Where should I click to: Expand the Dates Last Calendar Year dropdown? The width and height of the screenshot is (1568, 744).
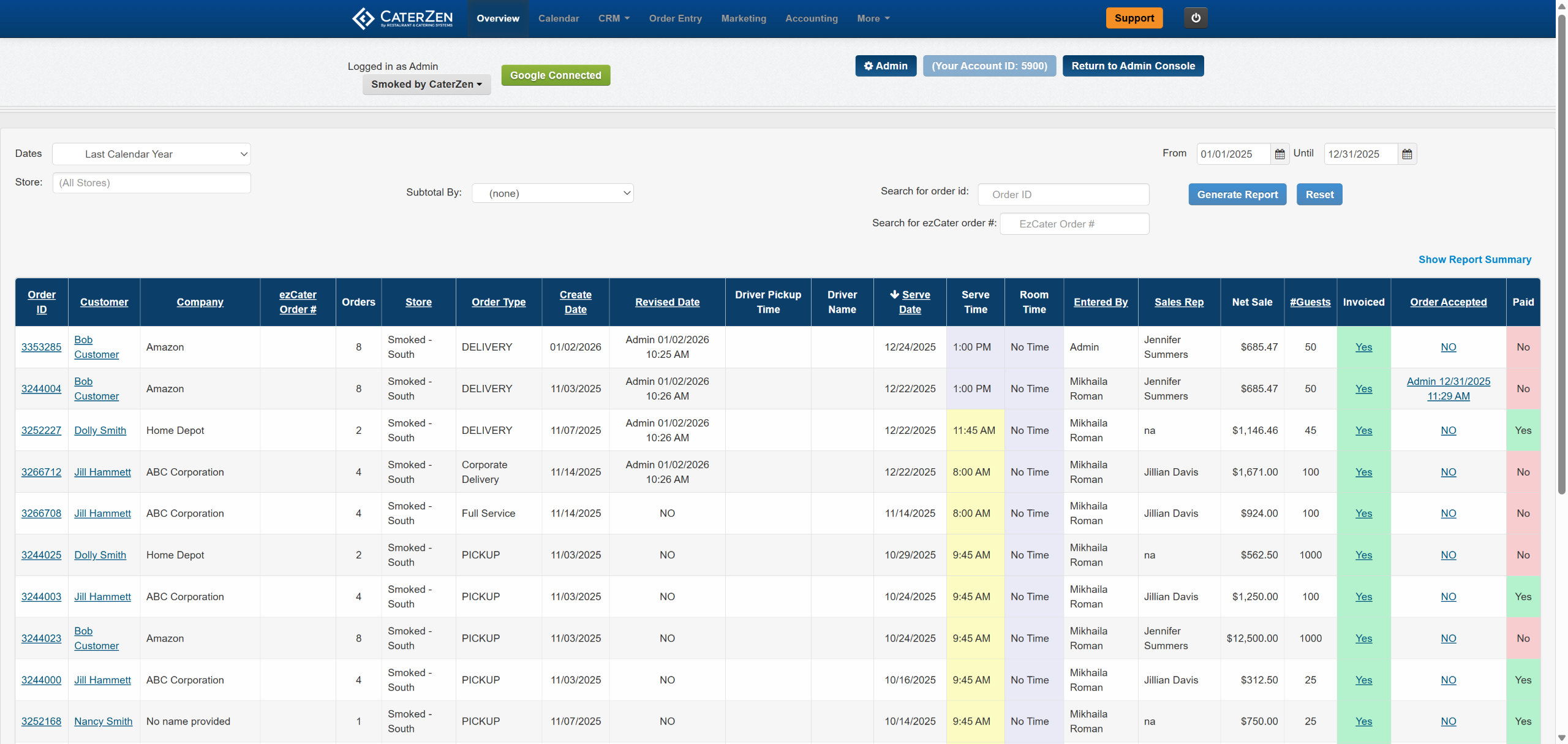151,154
